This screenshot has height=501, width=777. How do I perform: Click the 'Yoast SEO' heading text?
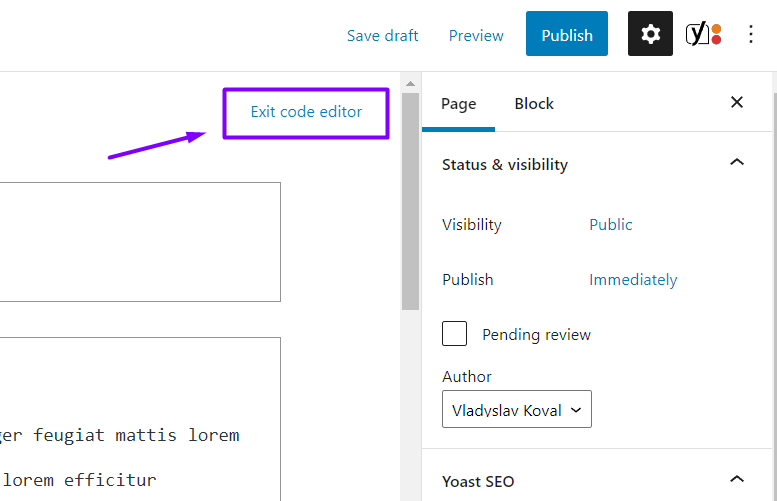pyautogui.click(x=478, y=481)
